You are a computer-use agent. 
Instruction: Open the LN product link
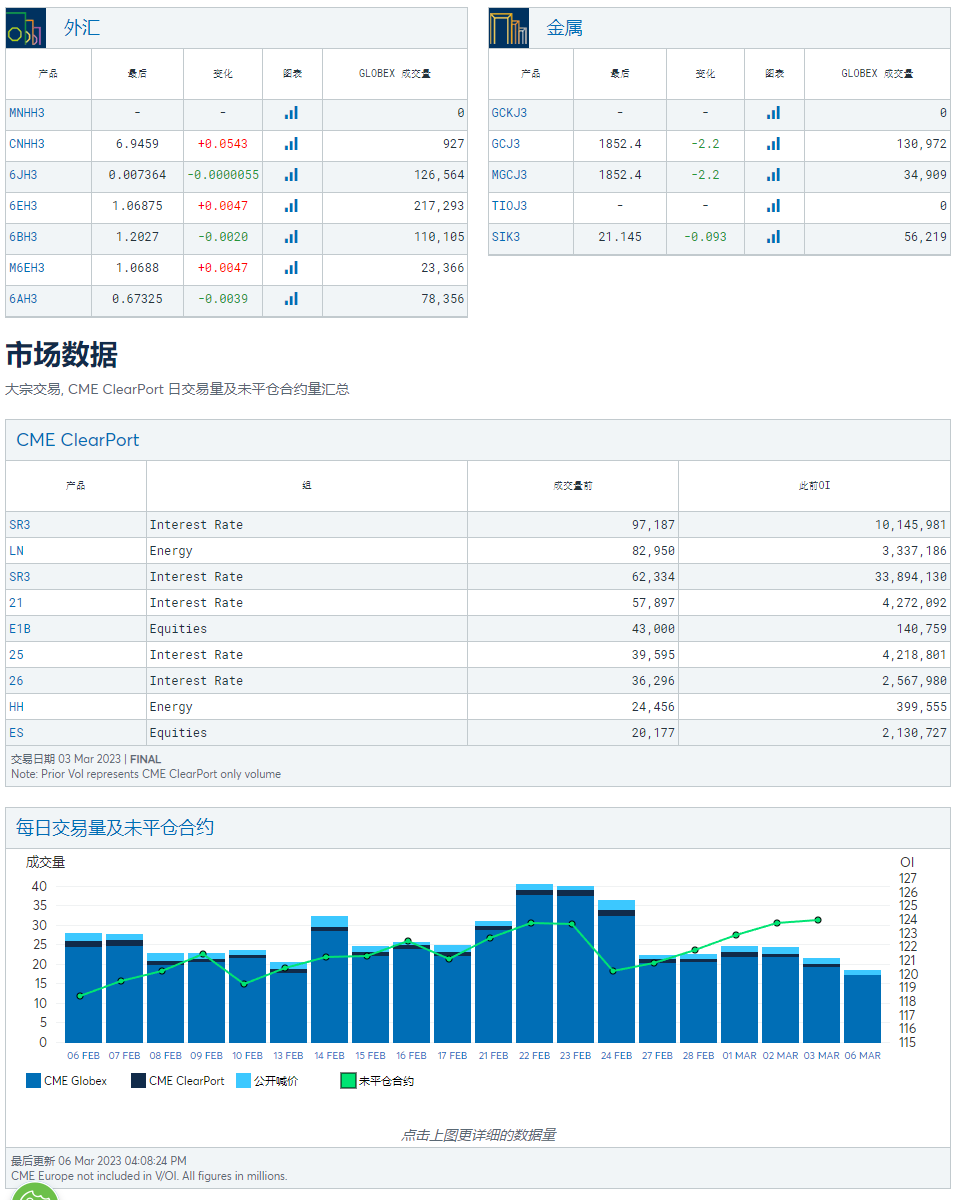pyautogui.click(x=16, y=551)
